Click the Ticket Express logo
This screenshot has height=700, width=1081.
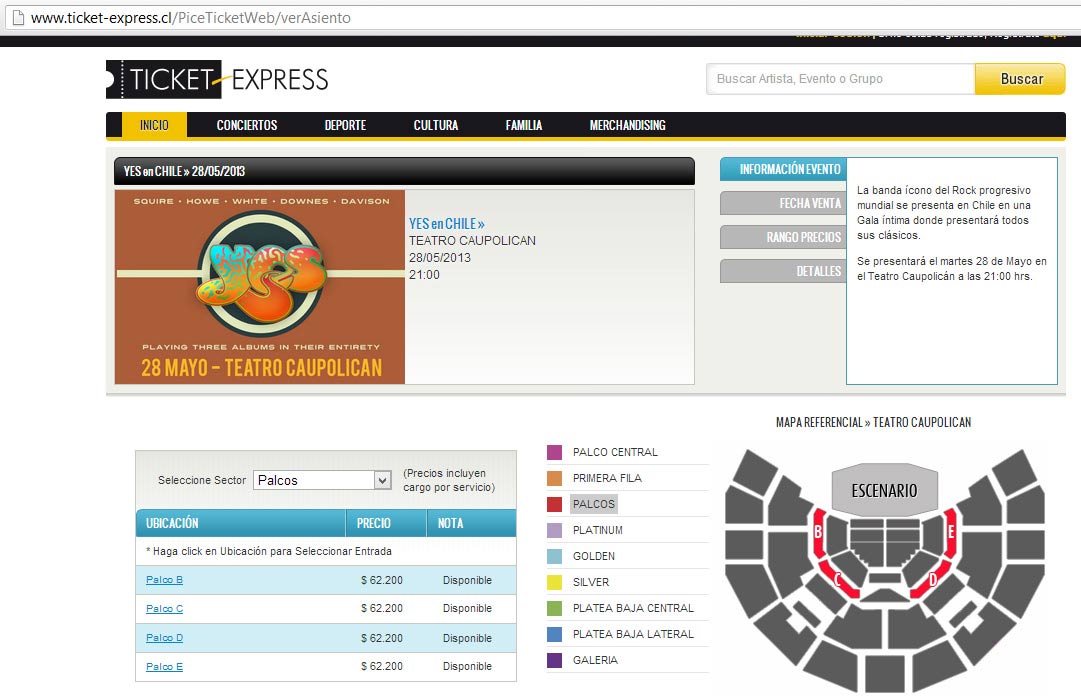click(218, 79)
